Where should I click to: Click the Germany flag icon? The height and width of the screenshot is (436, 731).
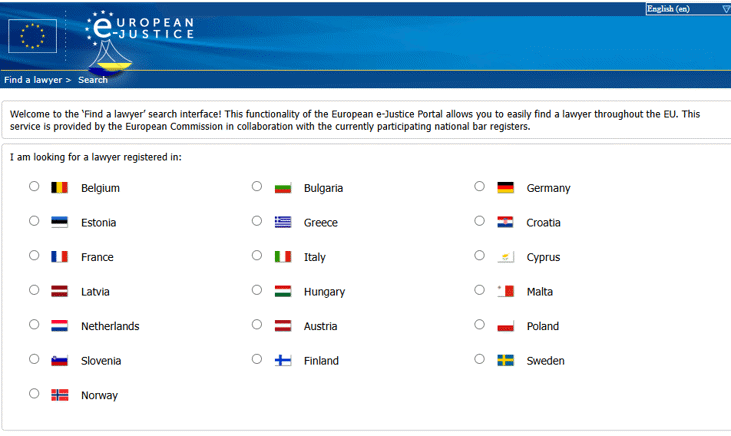pos(505,187)
